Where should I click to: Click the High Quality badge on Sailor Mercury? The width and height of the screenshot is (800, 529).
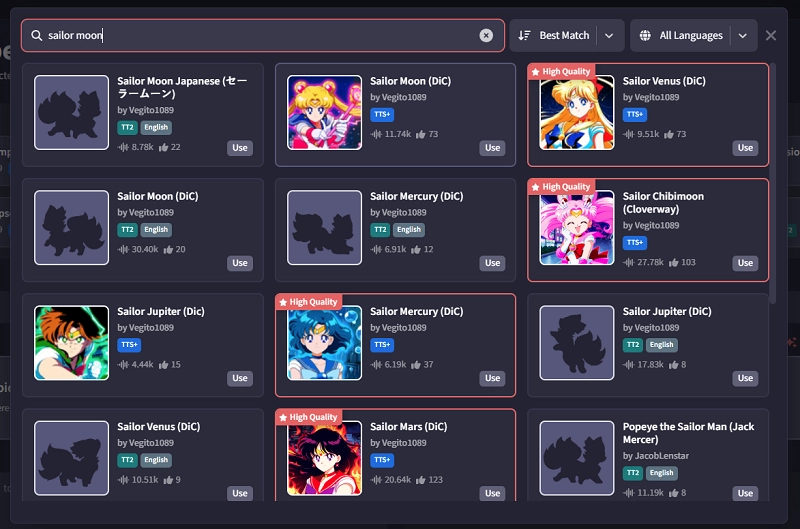tap(308, 302)
